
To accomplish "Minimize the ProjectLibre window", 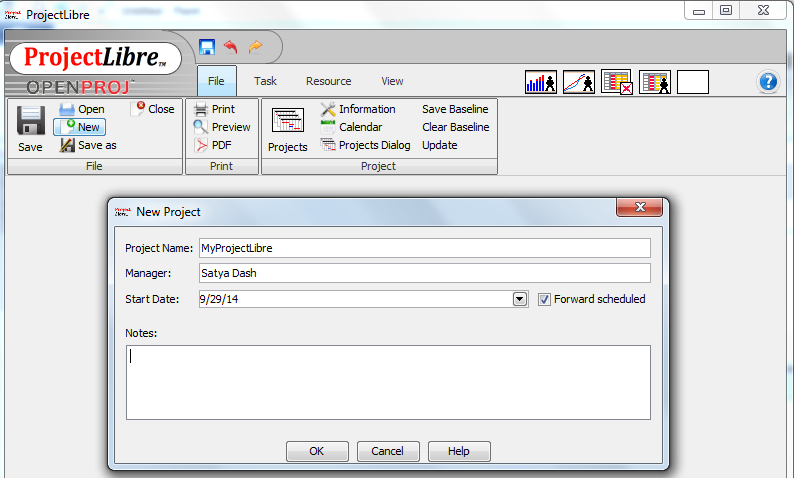I will click(699, 10).
